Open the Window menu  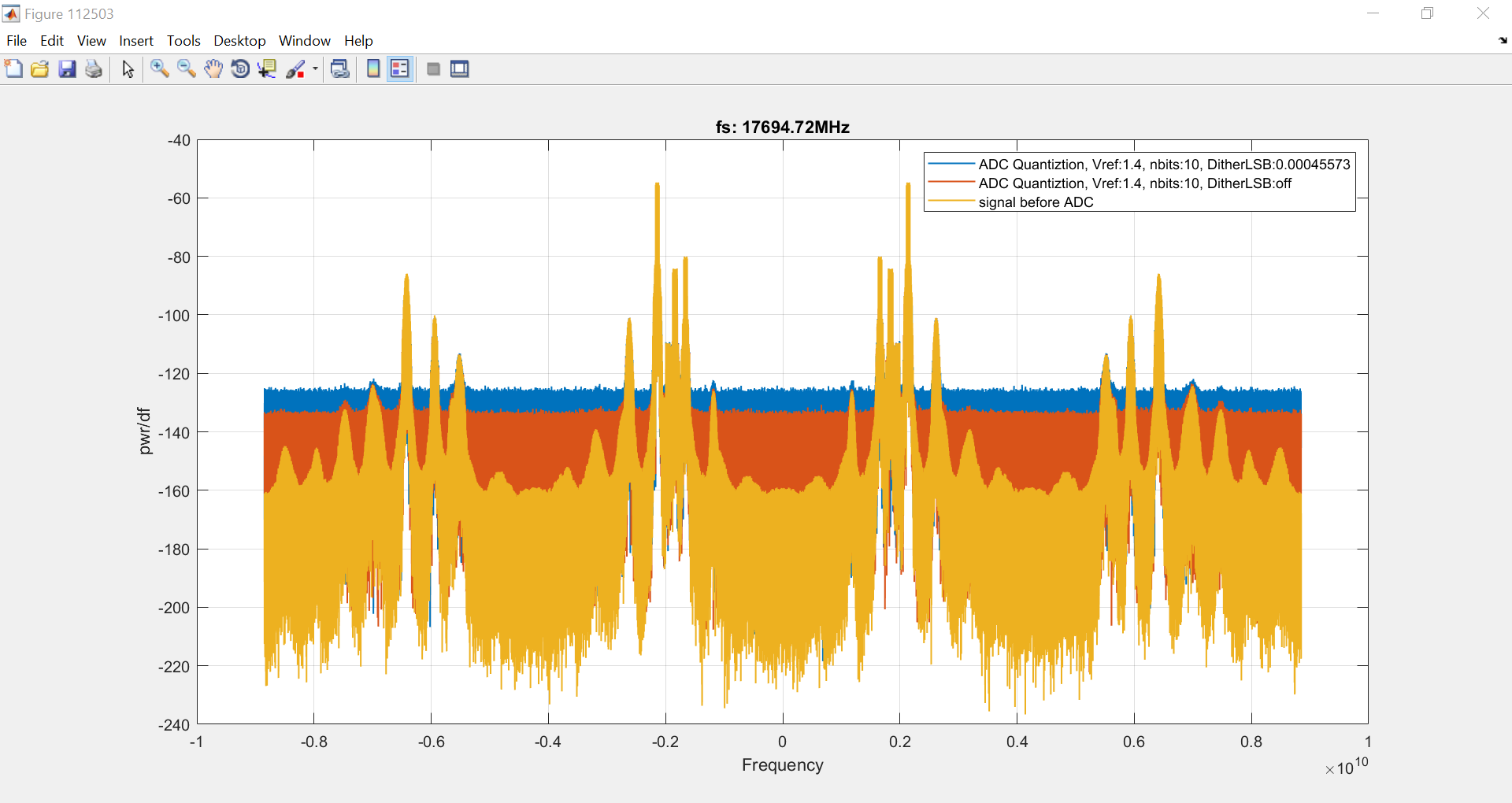click(305, 41)
